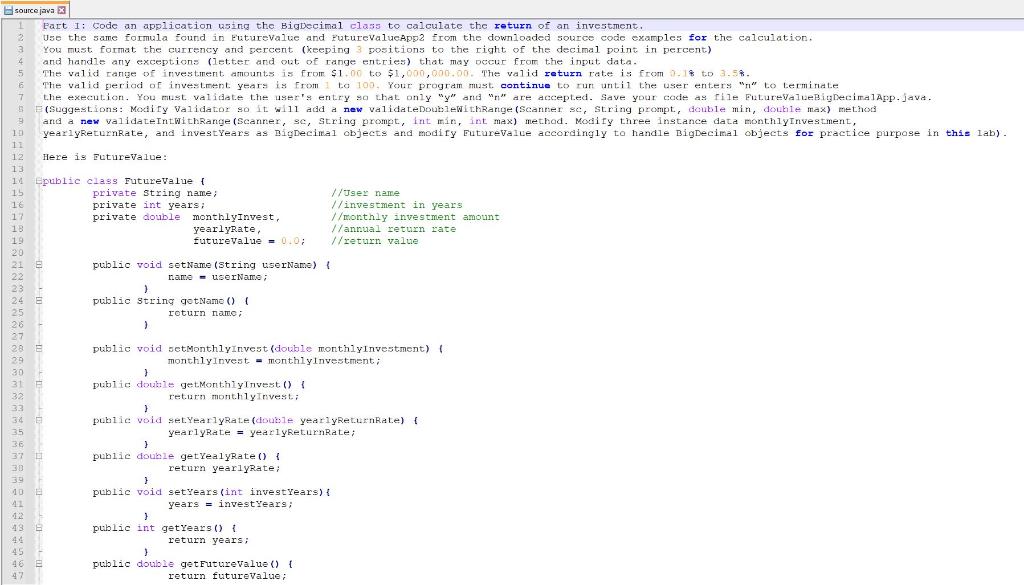1024x585 pixels.
Task: Toggle the fold for setYears method
Action: (37, 492)
